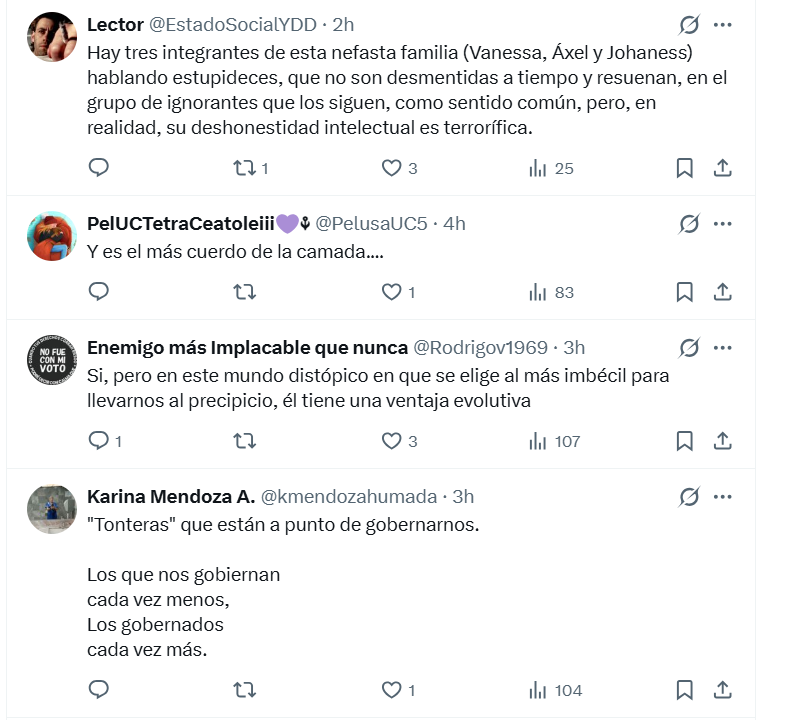Viewport: 792px width, 720px height.
Task: View analytics of PelUCTetraCeatoleiii's tweet showing 83
Action: [x=551, y=292]
